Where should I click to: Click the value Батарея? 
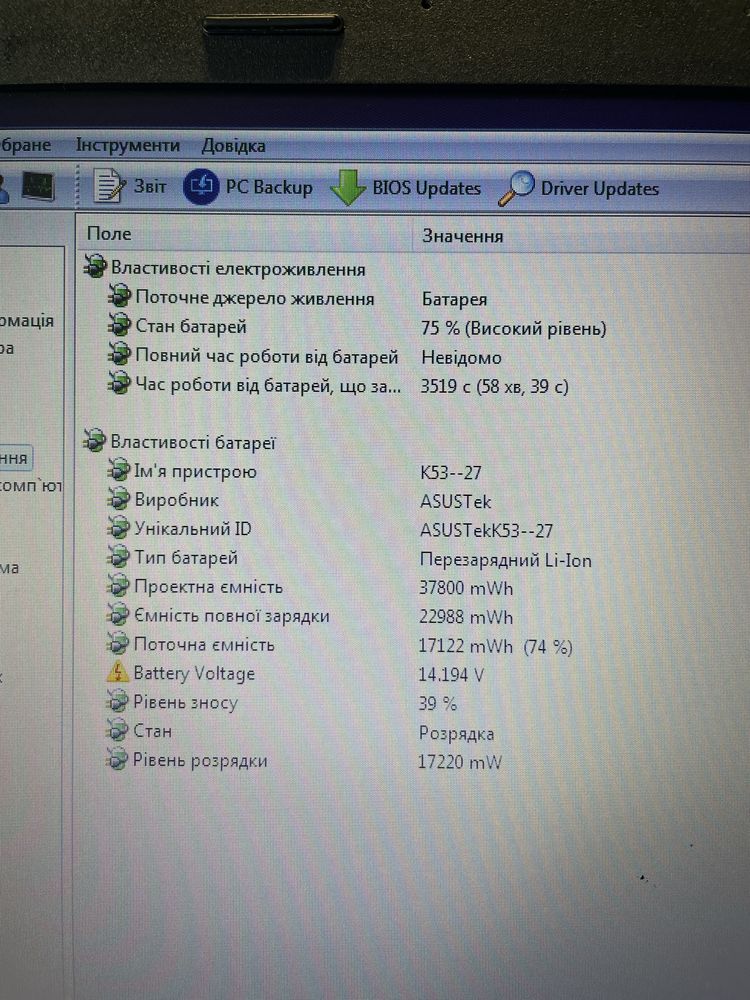point(454,299)
